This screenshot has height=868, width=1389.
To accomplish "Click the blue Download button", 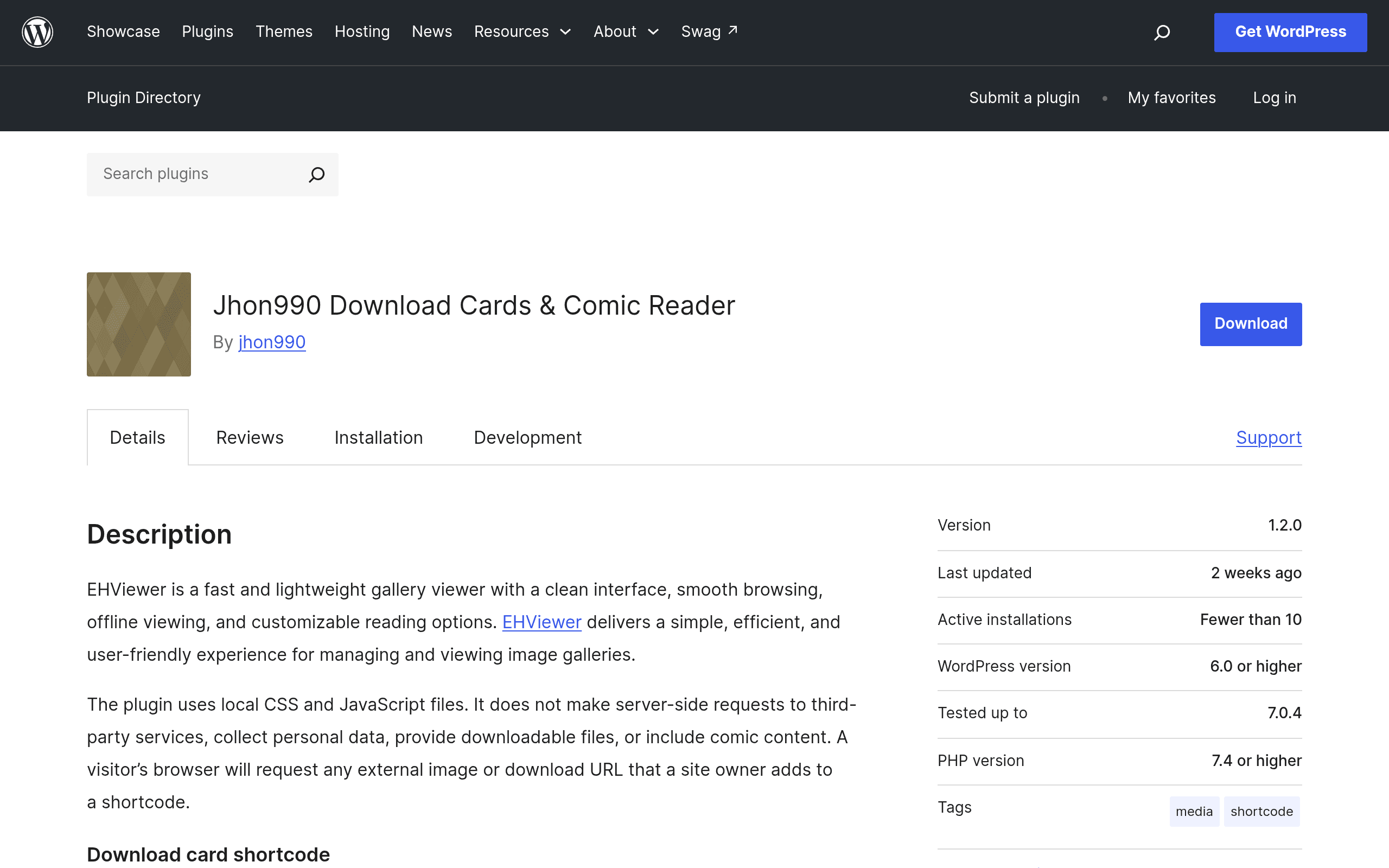I will pyautogui.click(x=1251, y=324).
